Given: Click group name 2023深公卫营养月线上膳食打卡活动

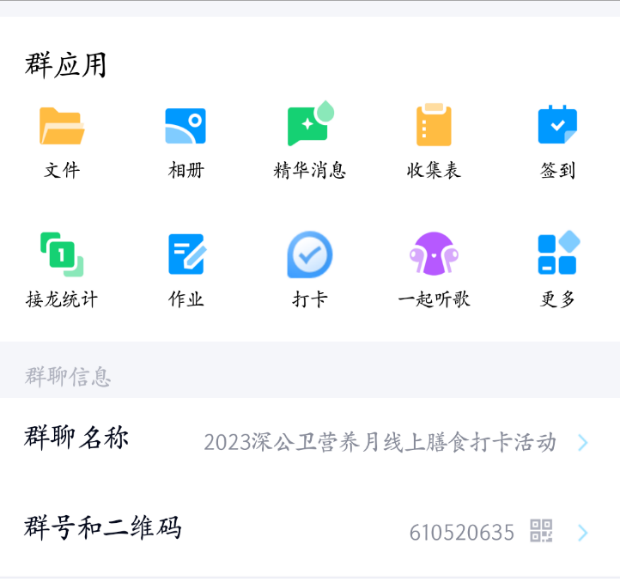Looking at the screenshot, I should (x=380, y=442).
